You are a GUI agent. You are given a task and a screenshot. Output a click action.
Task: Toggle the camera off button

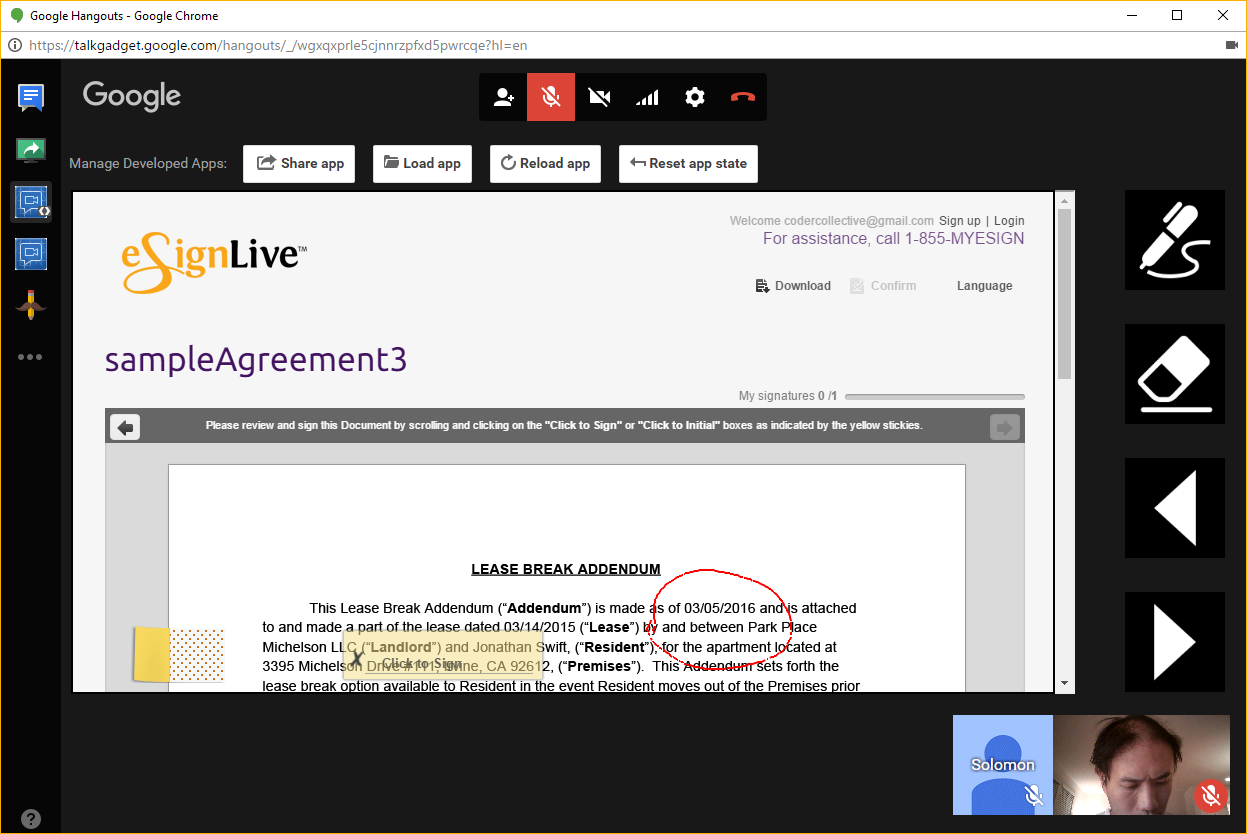[599, 97]
